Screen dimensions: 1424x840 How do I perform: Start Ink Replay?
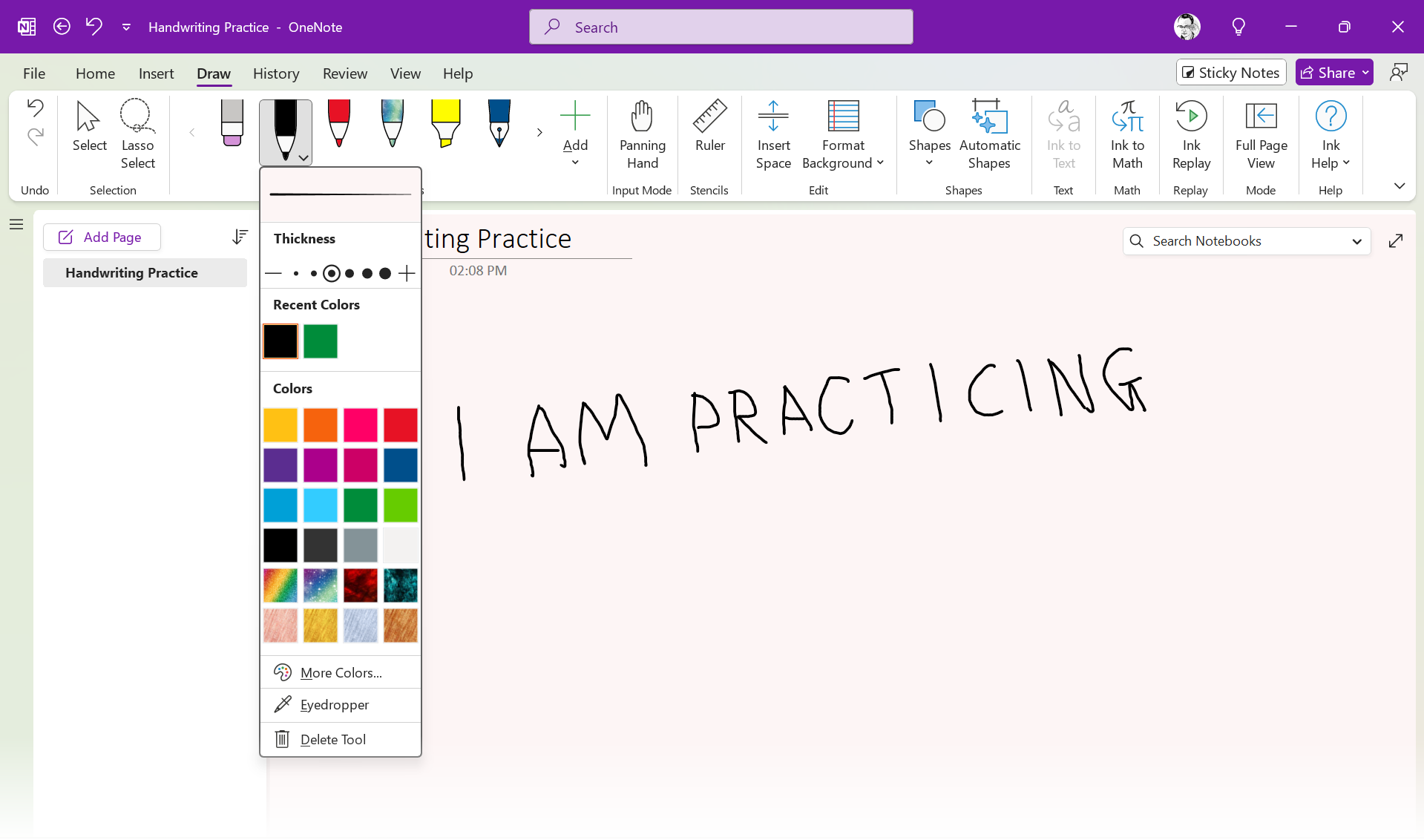pyautogui.click(x=1191, y=134)
